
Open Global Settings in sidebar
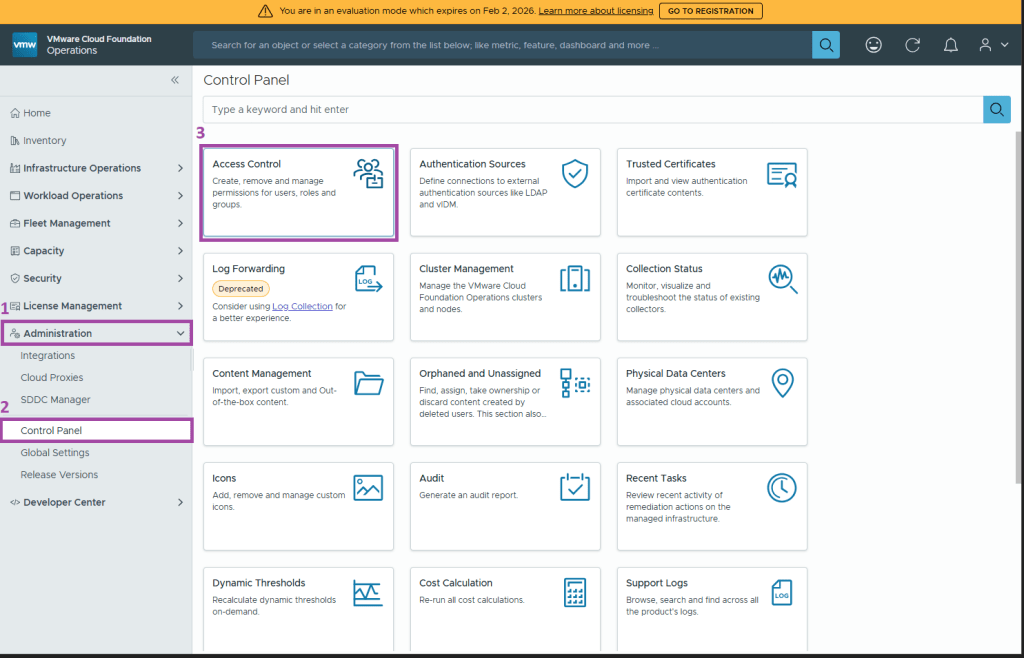click(55, 453)
